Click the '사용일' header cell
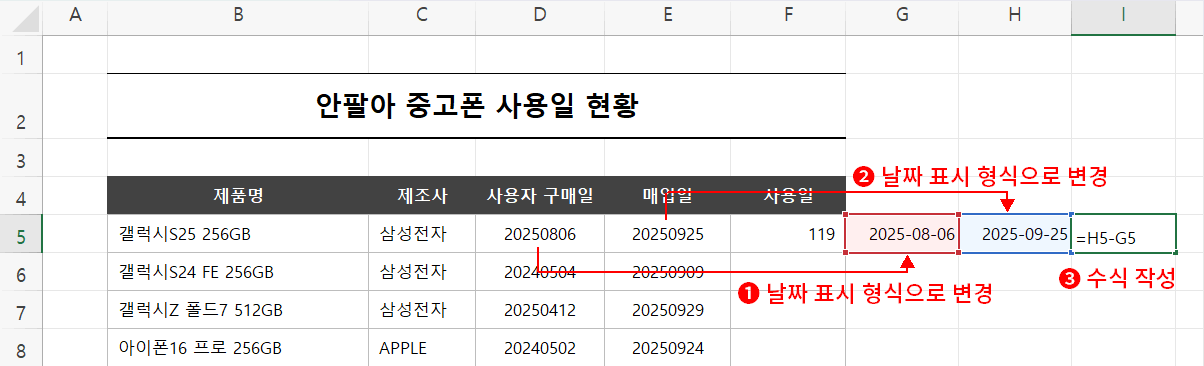The image size is (1204, 366). [x=788, y=195]
